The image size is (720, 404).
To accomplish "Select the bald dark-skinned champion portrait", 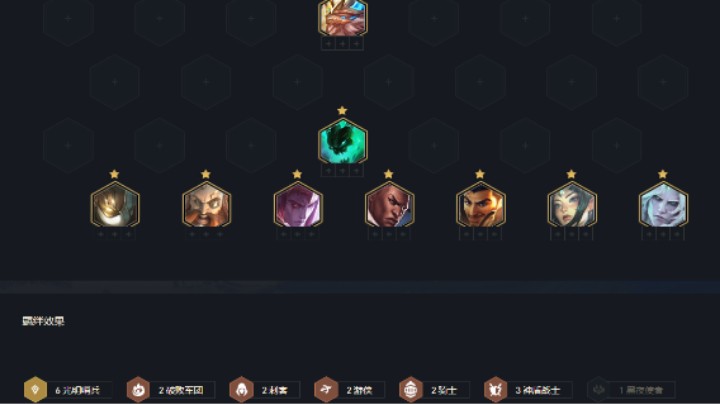I will (389, 205).
